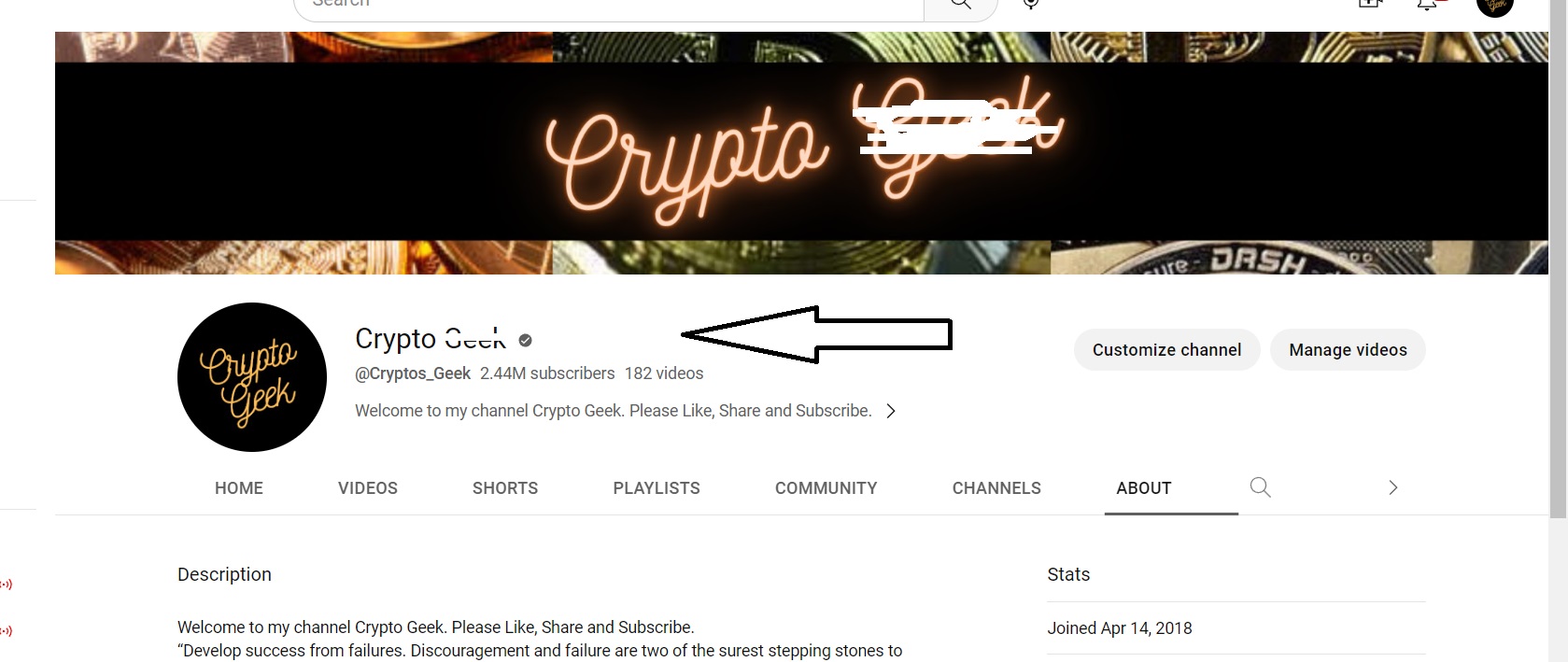Image resolution: width=1568 pixels, height=662 pixels.
Task: Click Manage videos button
Action: [x=1348, y=350]
